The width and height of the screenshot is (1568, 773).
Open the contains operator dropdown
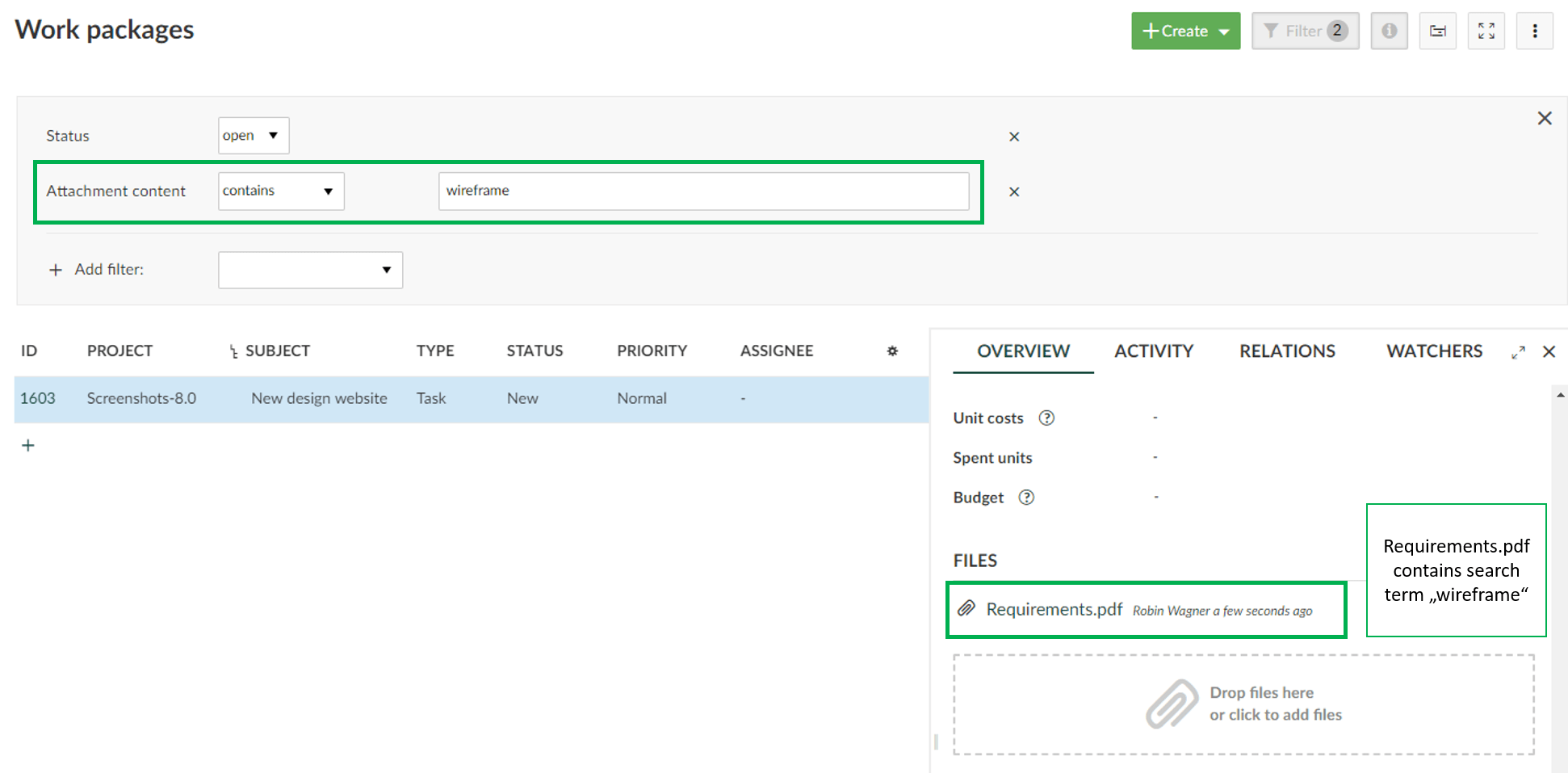click(280, 191)
